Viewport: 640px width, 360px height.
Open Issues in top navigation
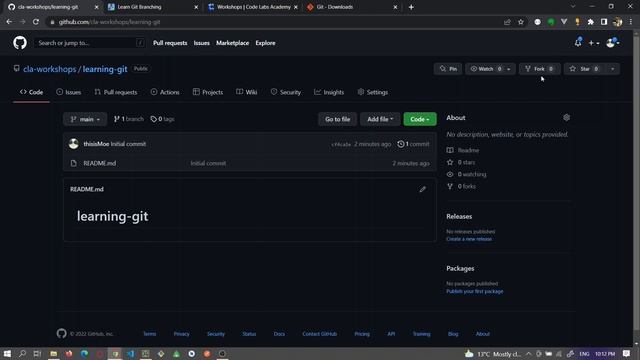click(202, 43)
